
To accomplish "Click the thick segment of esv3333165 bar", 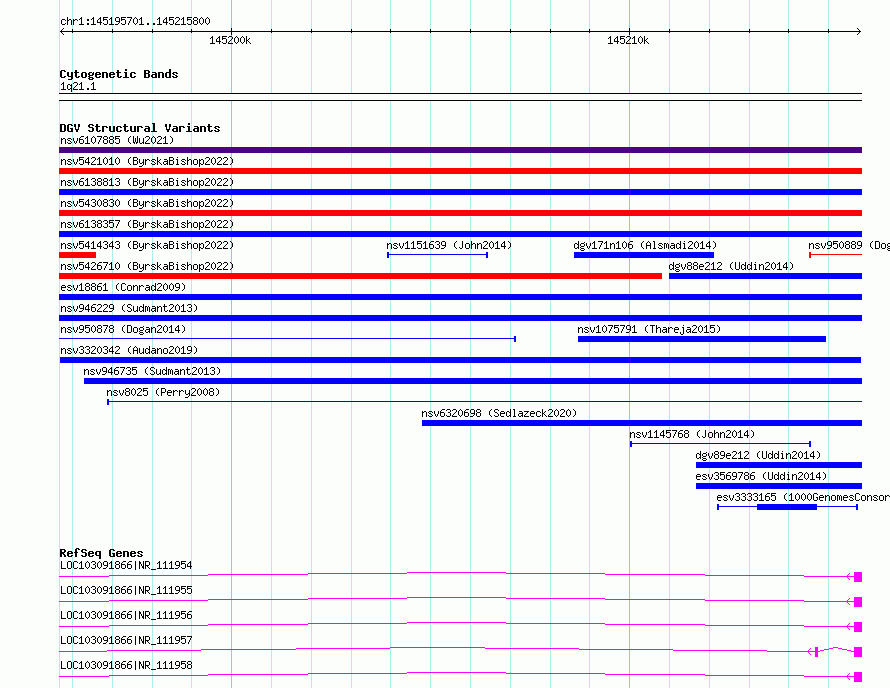I will click(787, 507).
